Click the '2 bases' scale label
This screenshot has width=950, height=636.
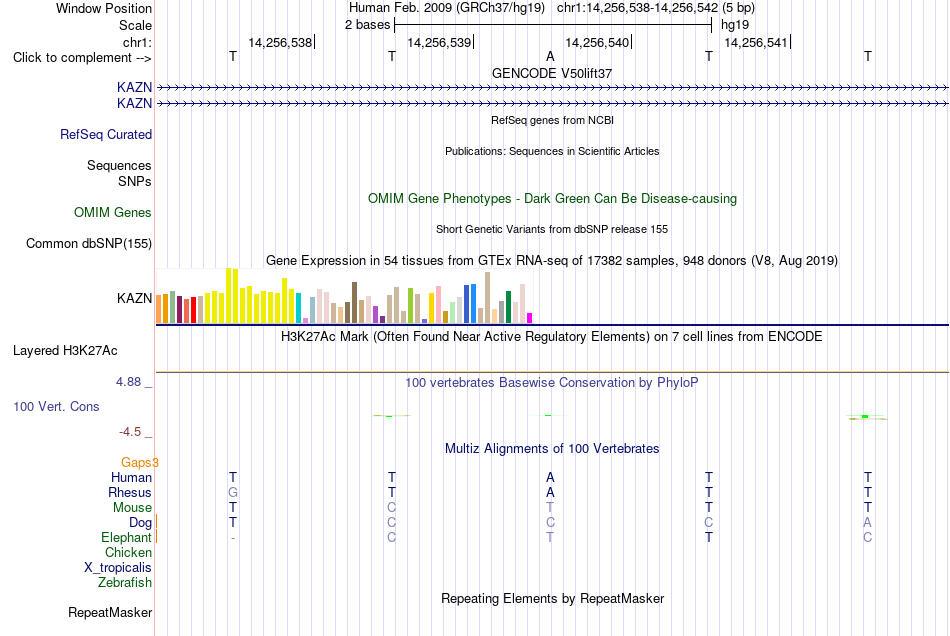(x=367, y=25)
